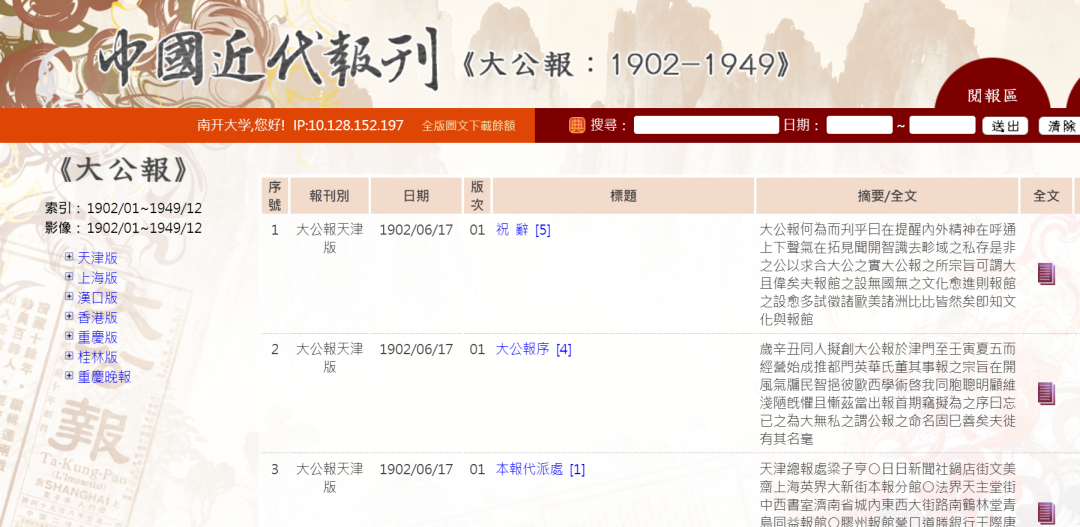Click the 索引:1902/01~1949/12 text
This screenshot has height=527, width=1080.
click(x=124, y=208)
